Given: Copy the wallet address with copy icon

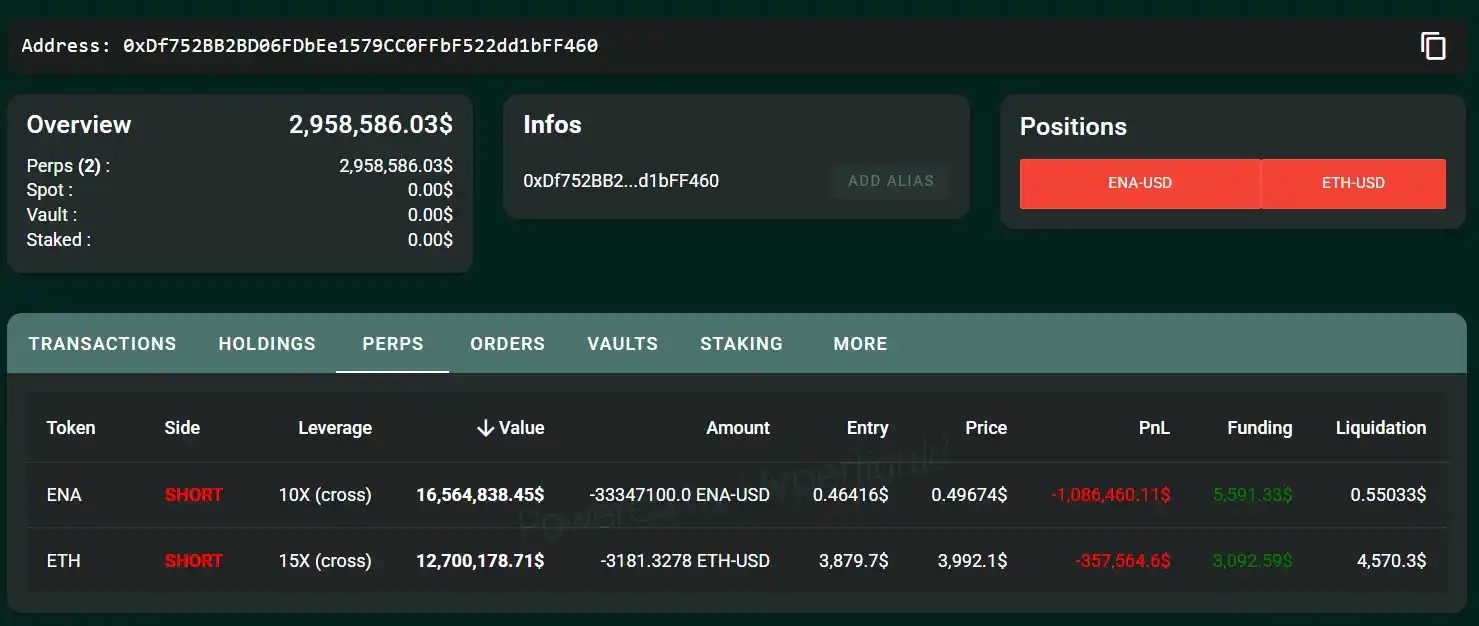Looking at the screenshot, I should click(1433, 46).
